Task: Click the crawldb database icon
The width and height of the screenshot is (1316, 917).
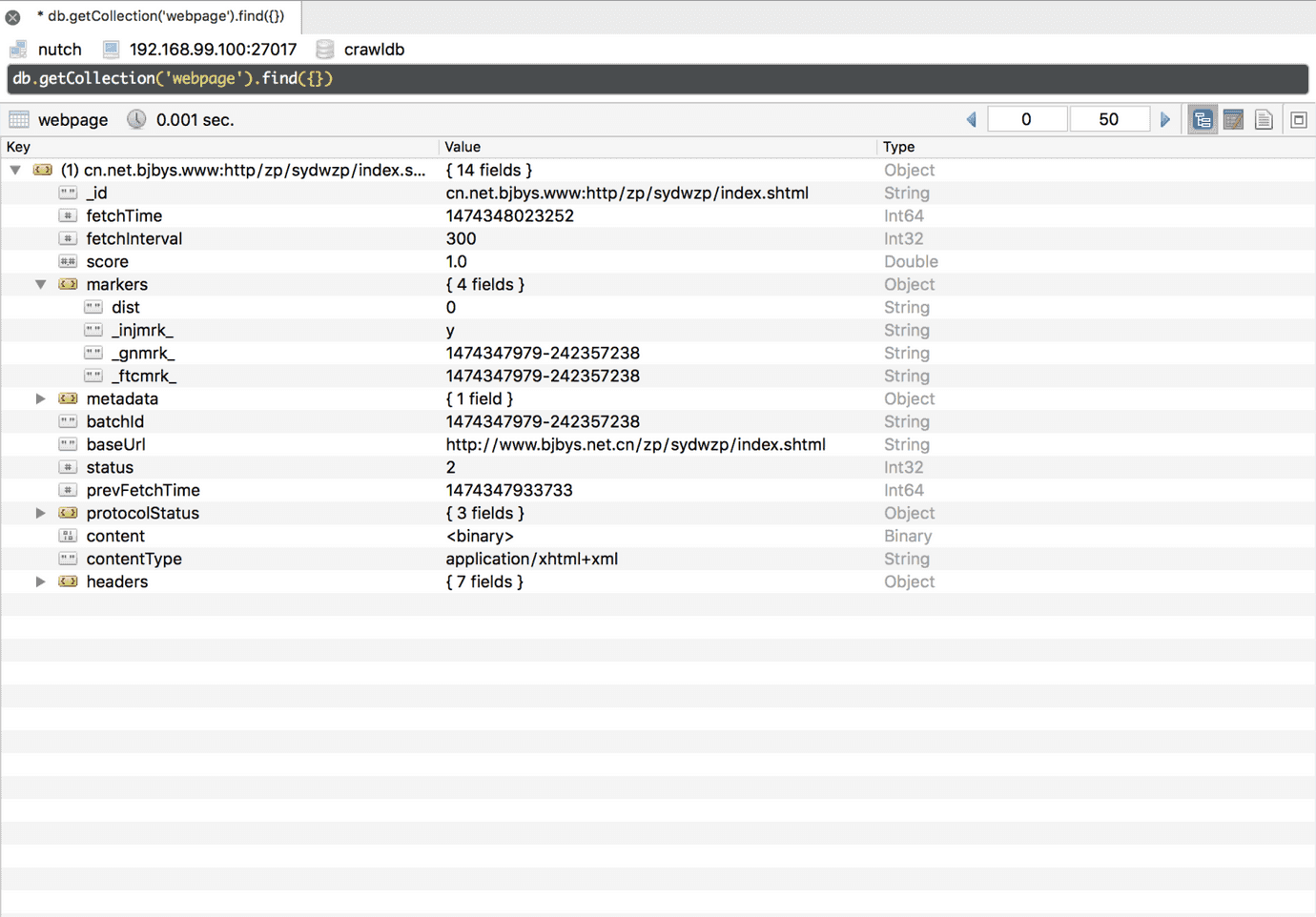Action: tap(325, 50)
